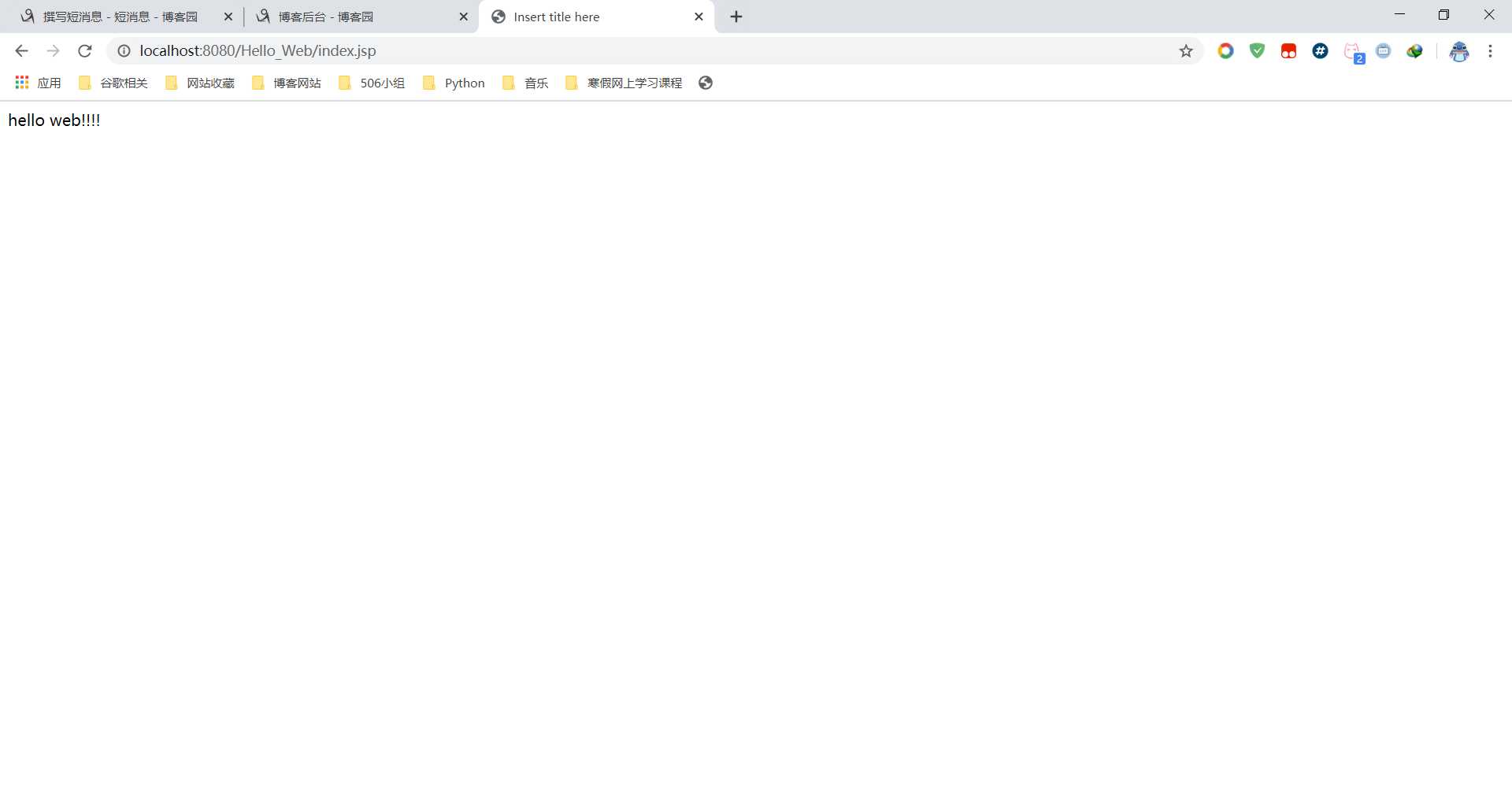
Task: Click the hello web!!!! page text
Action: [x=54, y=120]
